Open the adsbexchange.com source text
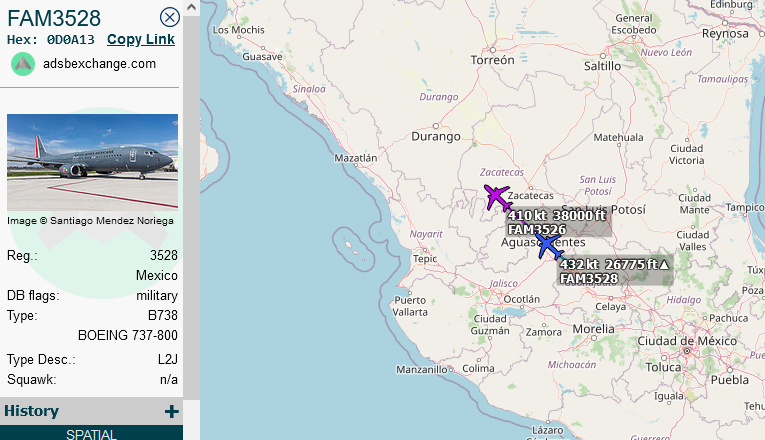The height and width of the screenshot is (440, 765). (100, 64)
